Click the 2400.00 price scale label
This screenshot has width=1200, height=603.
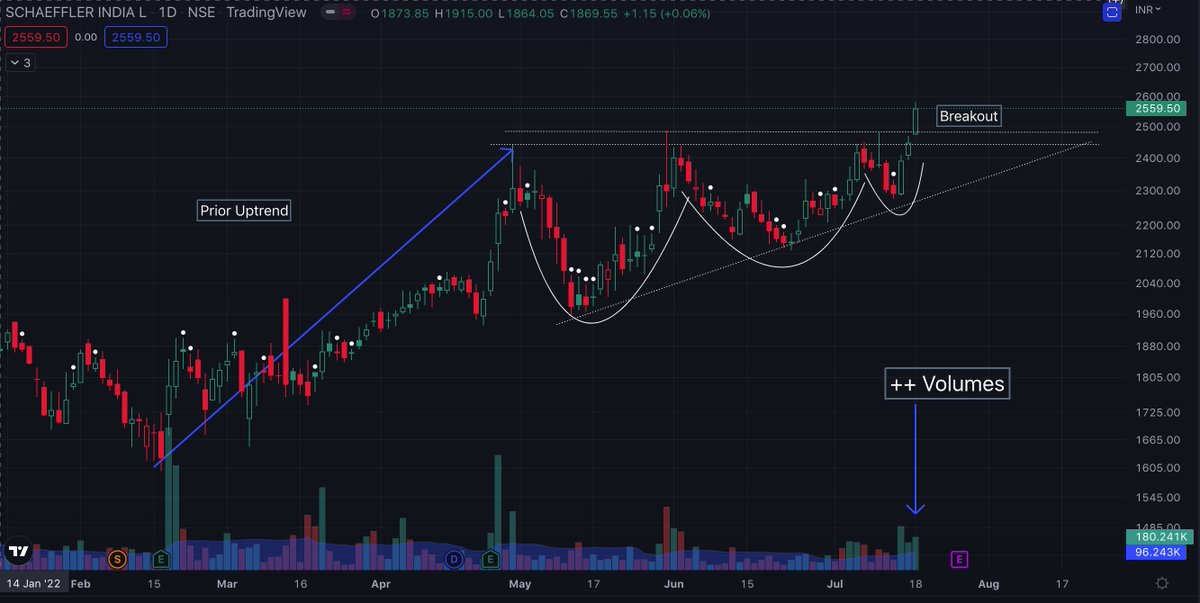tap(1158, 158)
